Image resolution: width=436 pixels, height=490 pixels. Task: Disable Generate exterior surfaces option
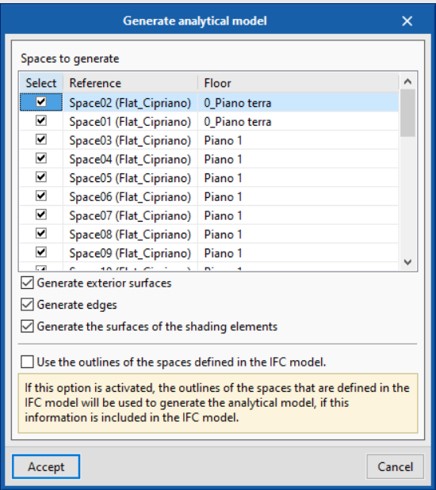tap(27, 283)
